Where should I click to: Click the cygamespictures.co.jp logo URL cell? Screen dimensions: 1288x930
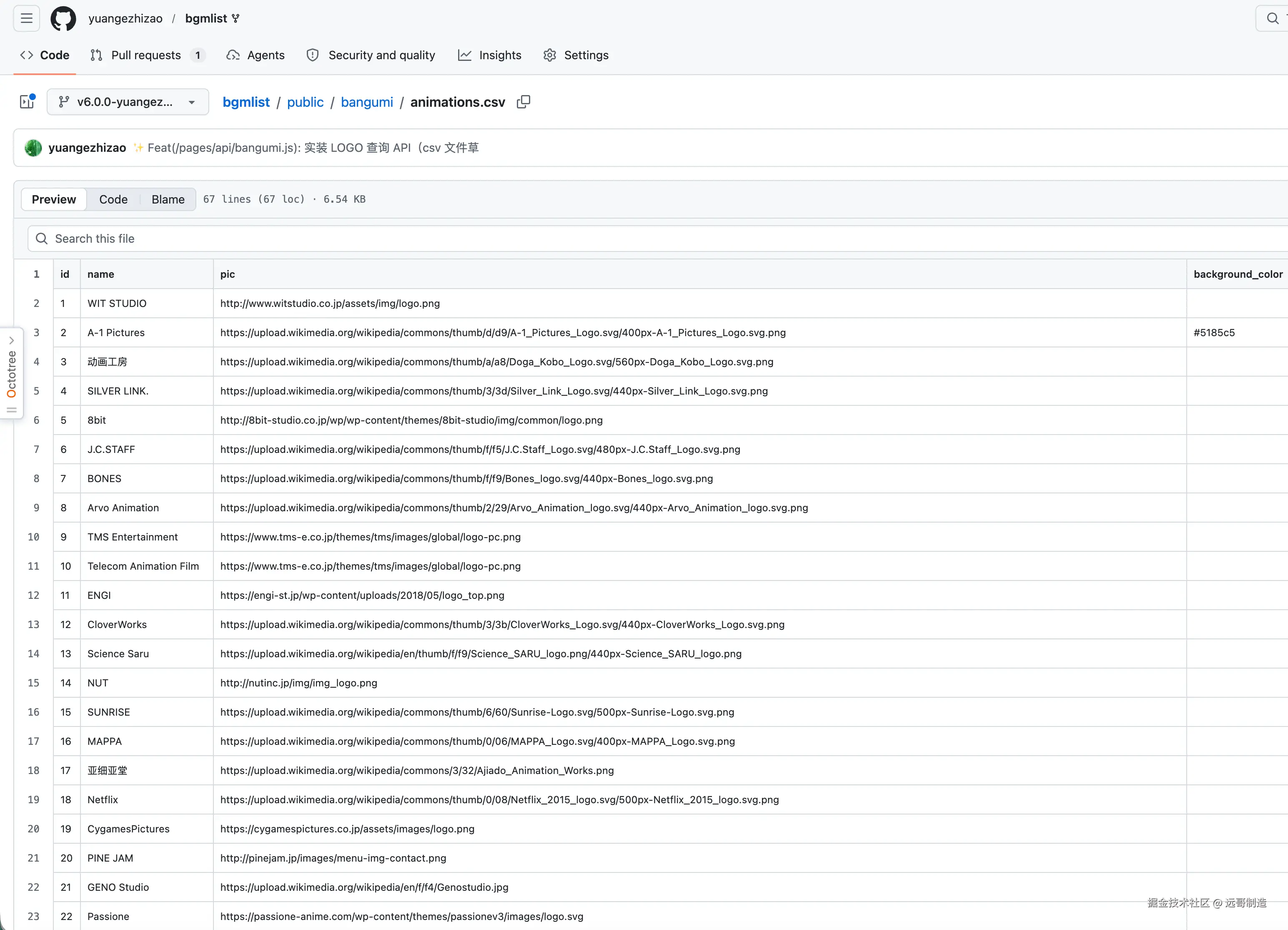[700, 829]
